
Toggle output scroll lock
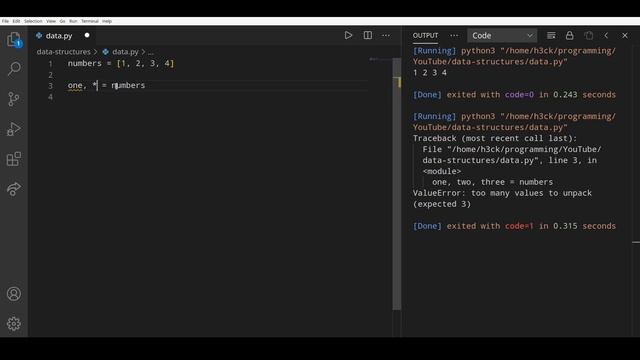tap(569, 36)
